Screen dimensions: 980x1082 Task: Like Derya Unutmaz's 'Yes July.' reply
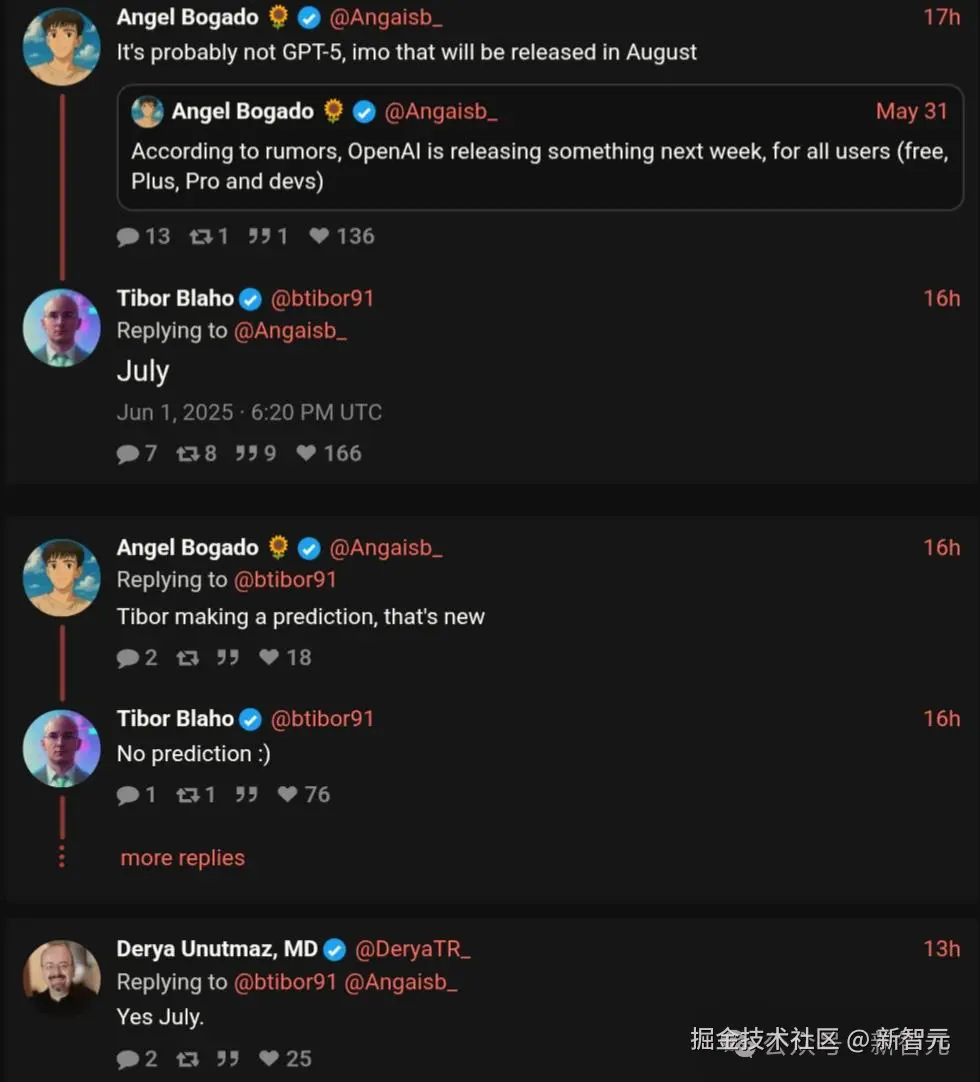tap(269, 1059)
